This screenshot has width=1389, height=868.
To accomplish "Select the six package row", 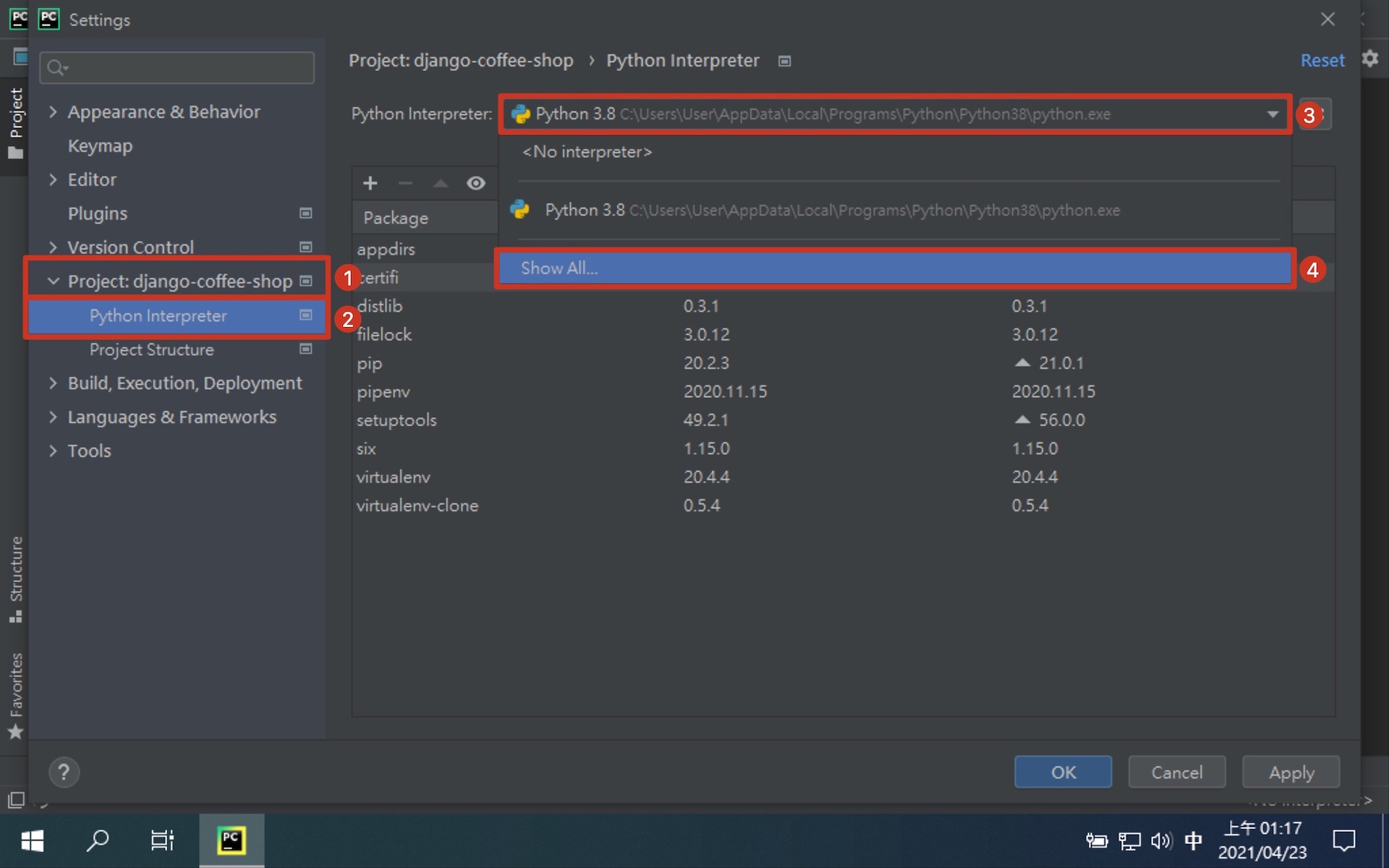I will click(x=843, y=448).
